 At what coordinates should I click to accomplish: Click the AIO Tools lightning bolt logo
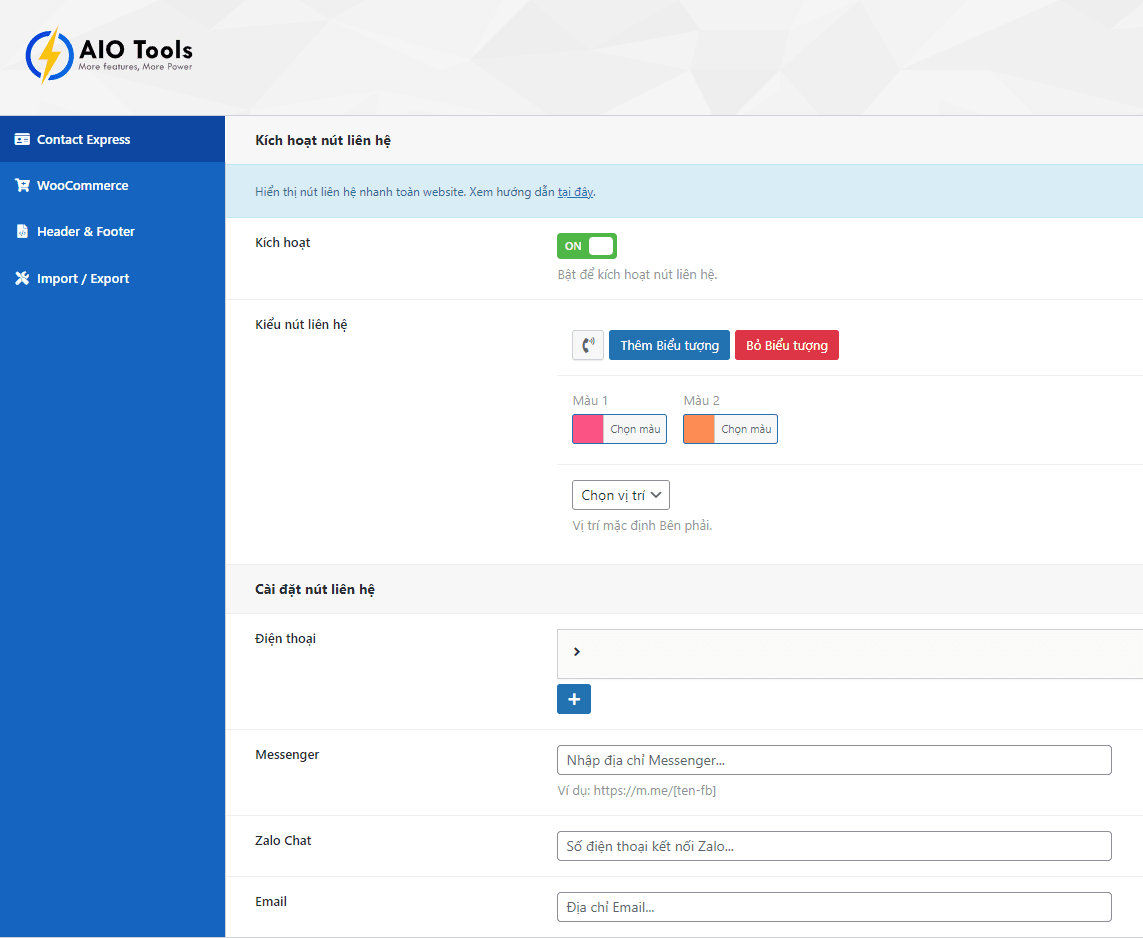click(x=47, y=56)
